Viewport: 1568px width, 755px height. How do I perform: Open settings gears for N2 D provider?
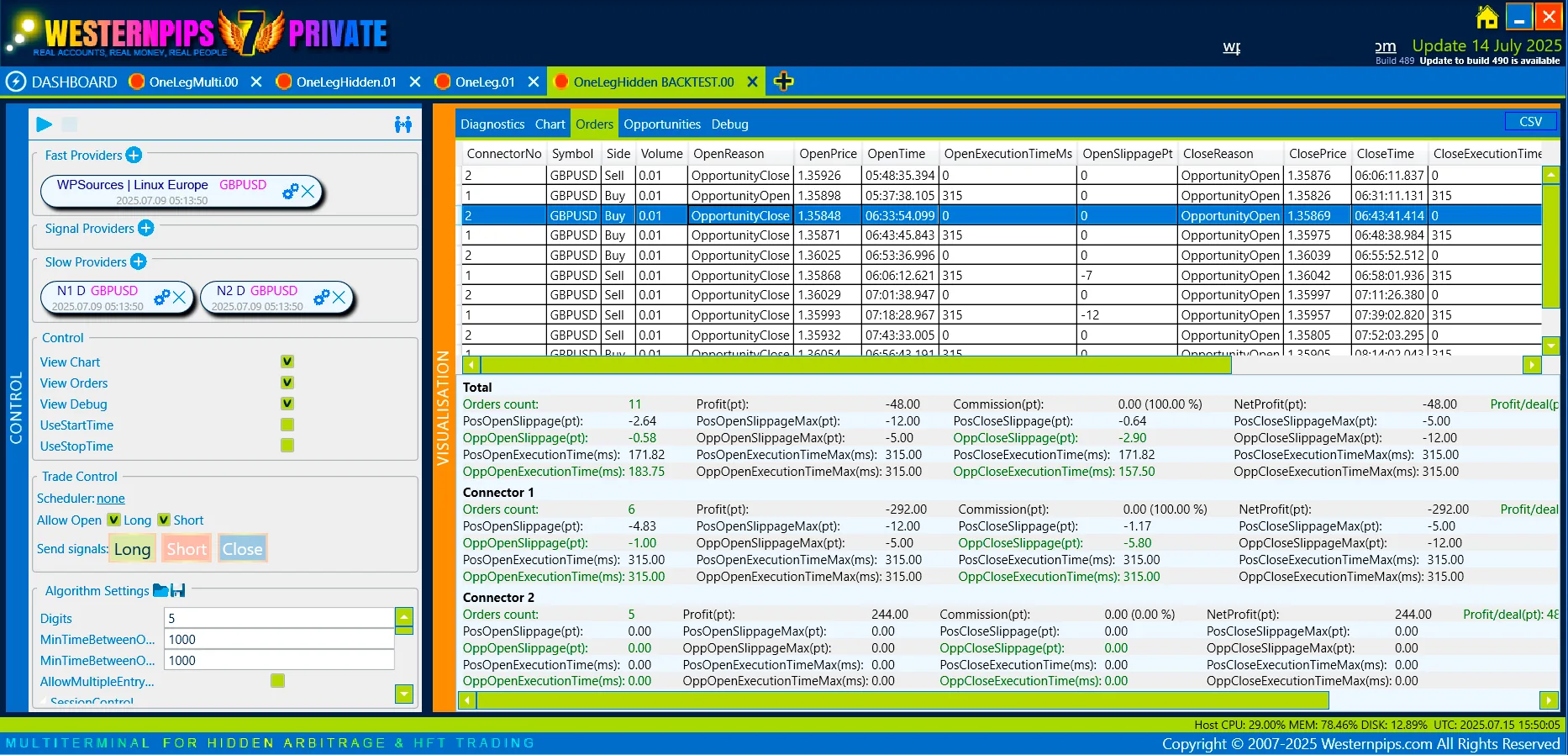pyautogui.click(x=321, y=297)
